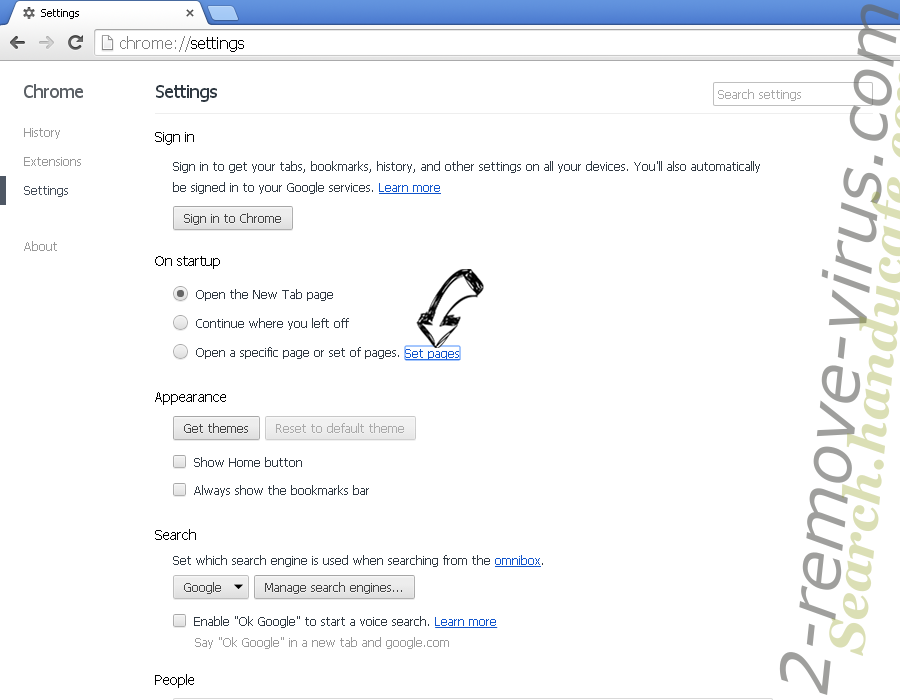This screenshot has height=700, width=900.
Task: Select Settings in the sidebar
Action: [45, 190]
